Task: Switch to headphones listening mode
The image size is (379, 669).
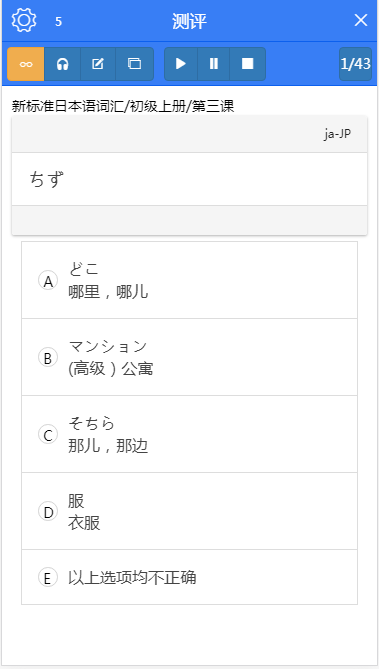Action: [63, 64]
